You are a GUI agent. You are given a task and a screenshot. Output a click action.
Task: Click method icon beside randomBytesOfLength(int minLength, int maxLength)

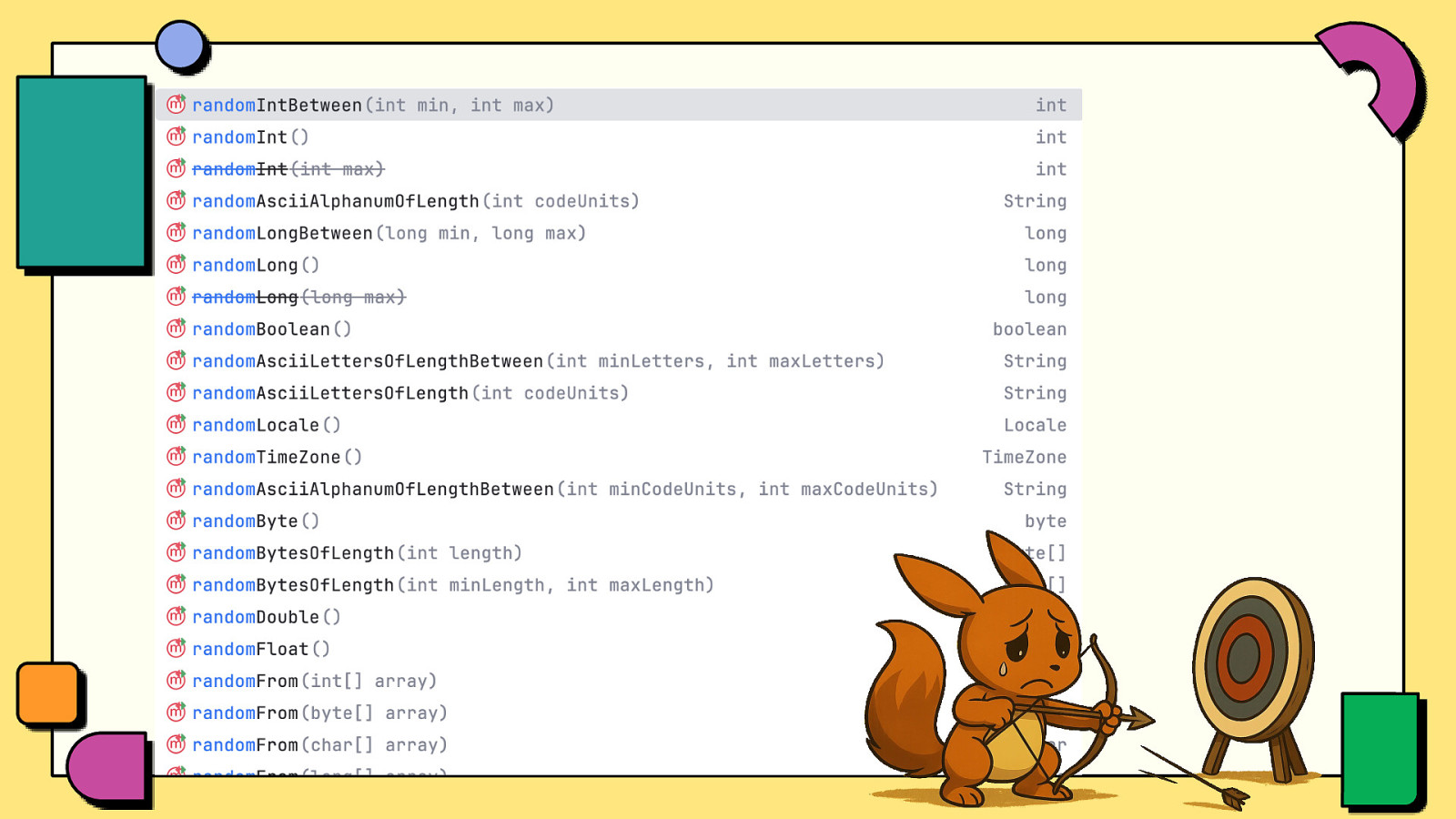click(176, 584)
